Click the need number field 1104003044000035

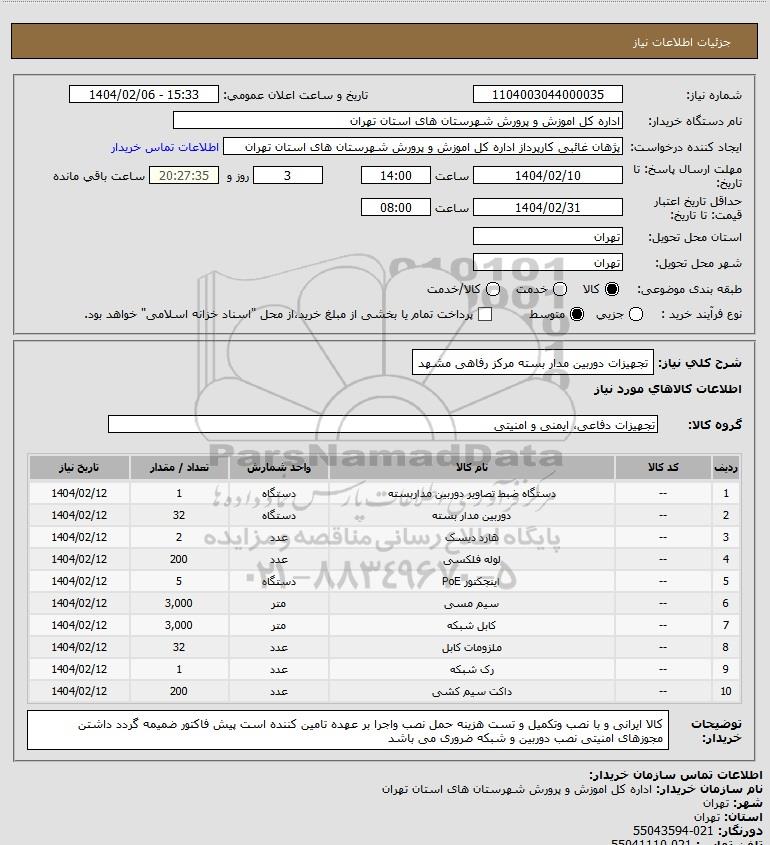click(x=547, y=94)
